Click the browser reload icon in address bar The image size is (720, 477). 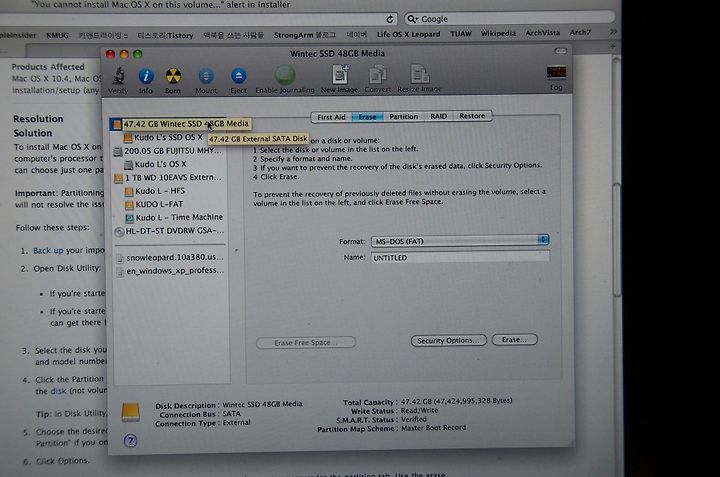click(x=390, y=19)
